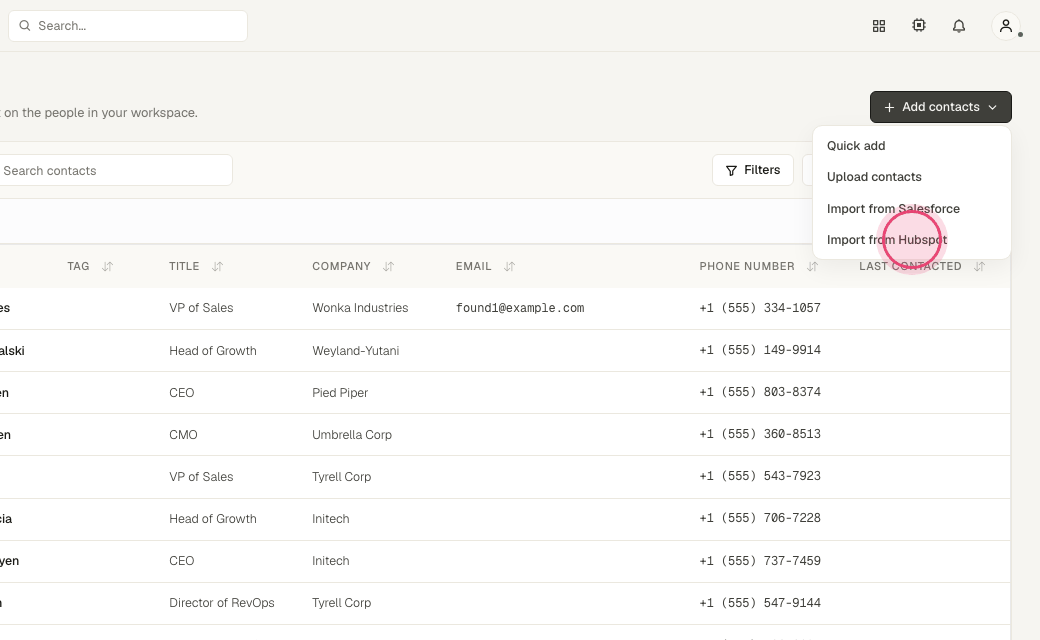
Task: Click phone +1 (555) 547-9144
Action: point(759,603)
